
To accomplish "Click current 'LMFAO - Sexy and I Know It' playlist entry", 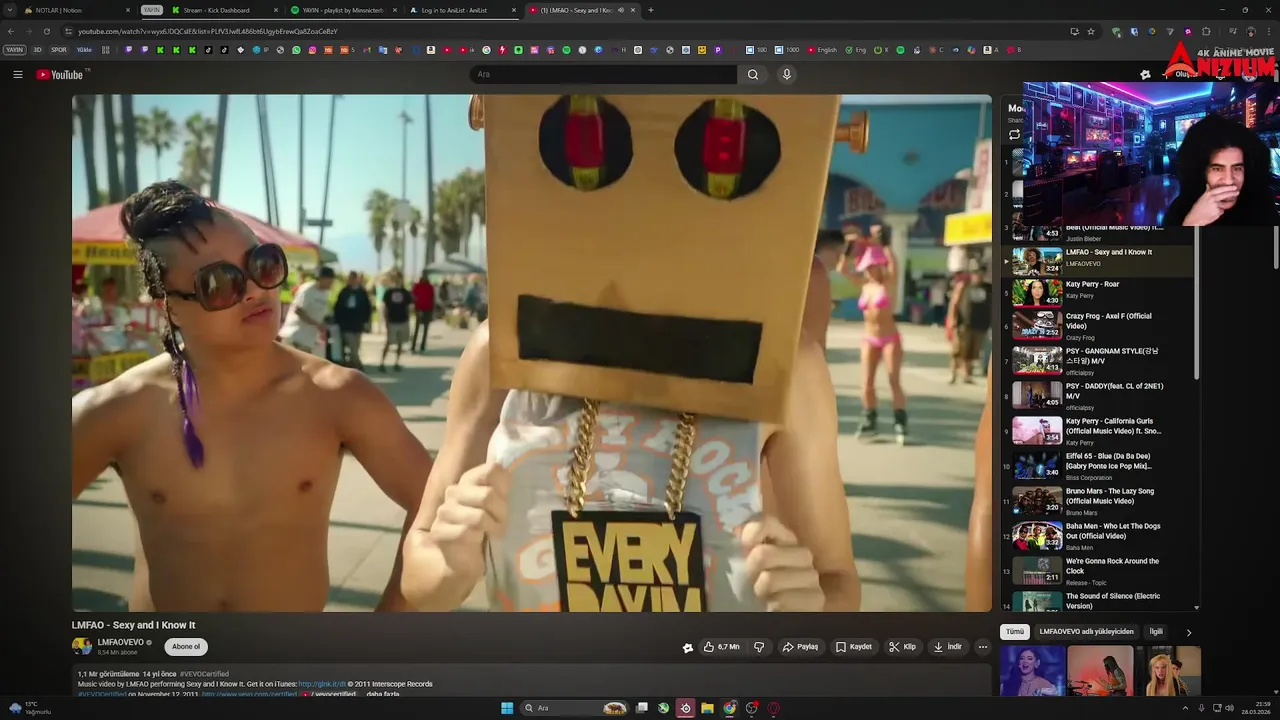I will pos(1100,260).
